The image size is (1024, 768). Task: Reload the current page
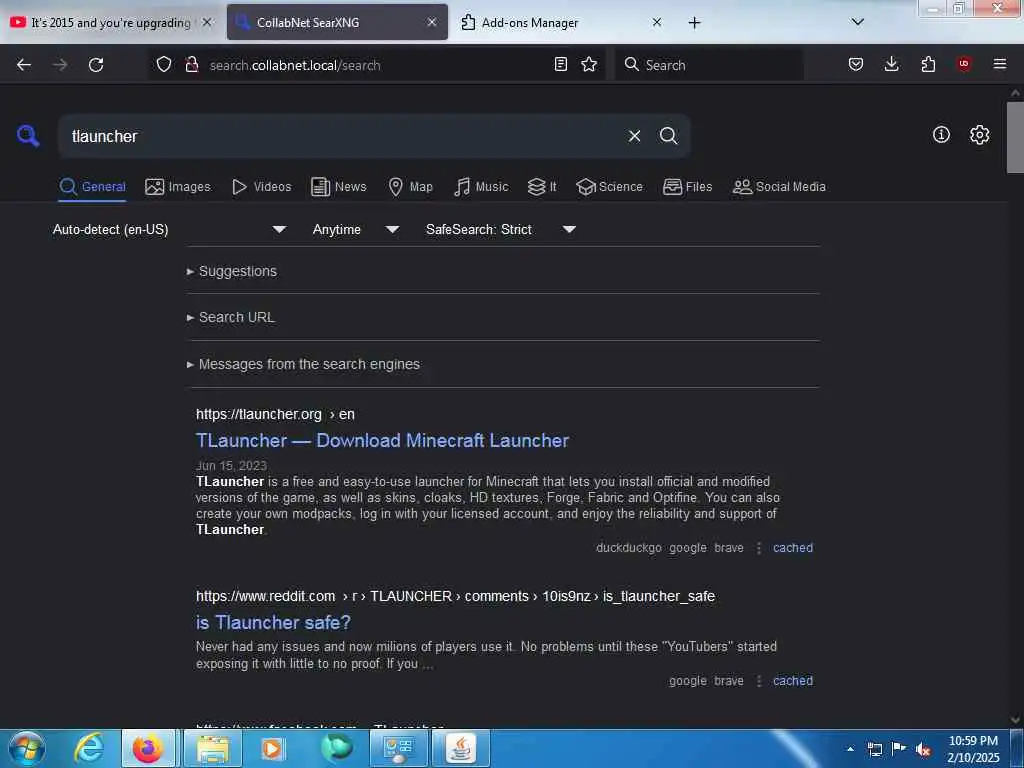tap(96, 65)
